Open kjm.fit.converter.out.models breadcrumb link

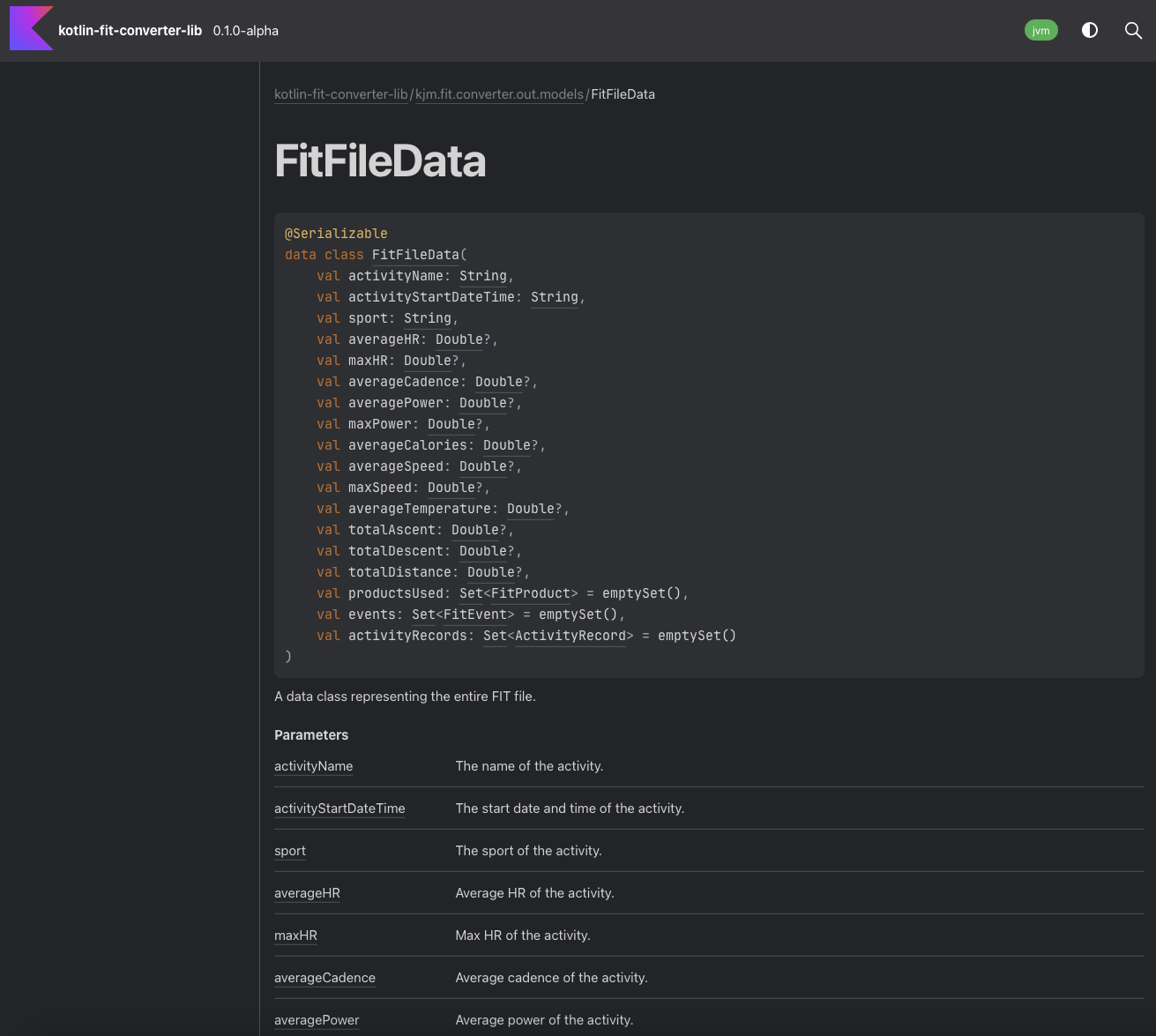500,94
